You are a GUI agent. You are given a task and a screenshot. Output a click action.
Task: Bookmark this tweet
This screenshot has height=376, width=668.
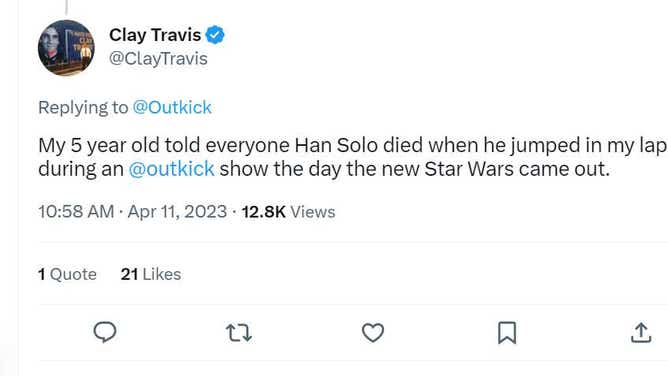[507, 333]
